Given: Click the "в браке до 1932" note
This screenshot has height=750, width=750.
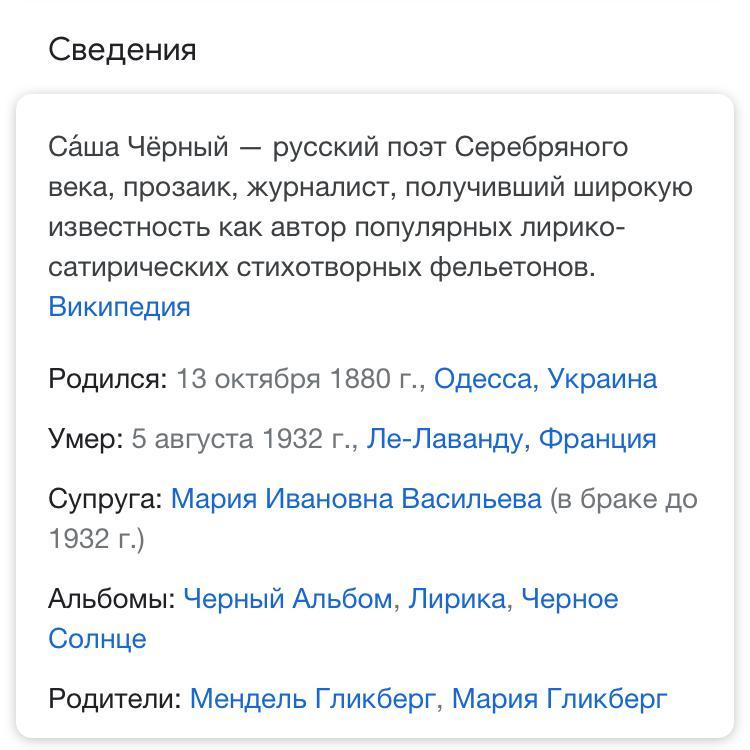Looking at the screenshot, I should [x=373, y=519].
